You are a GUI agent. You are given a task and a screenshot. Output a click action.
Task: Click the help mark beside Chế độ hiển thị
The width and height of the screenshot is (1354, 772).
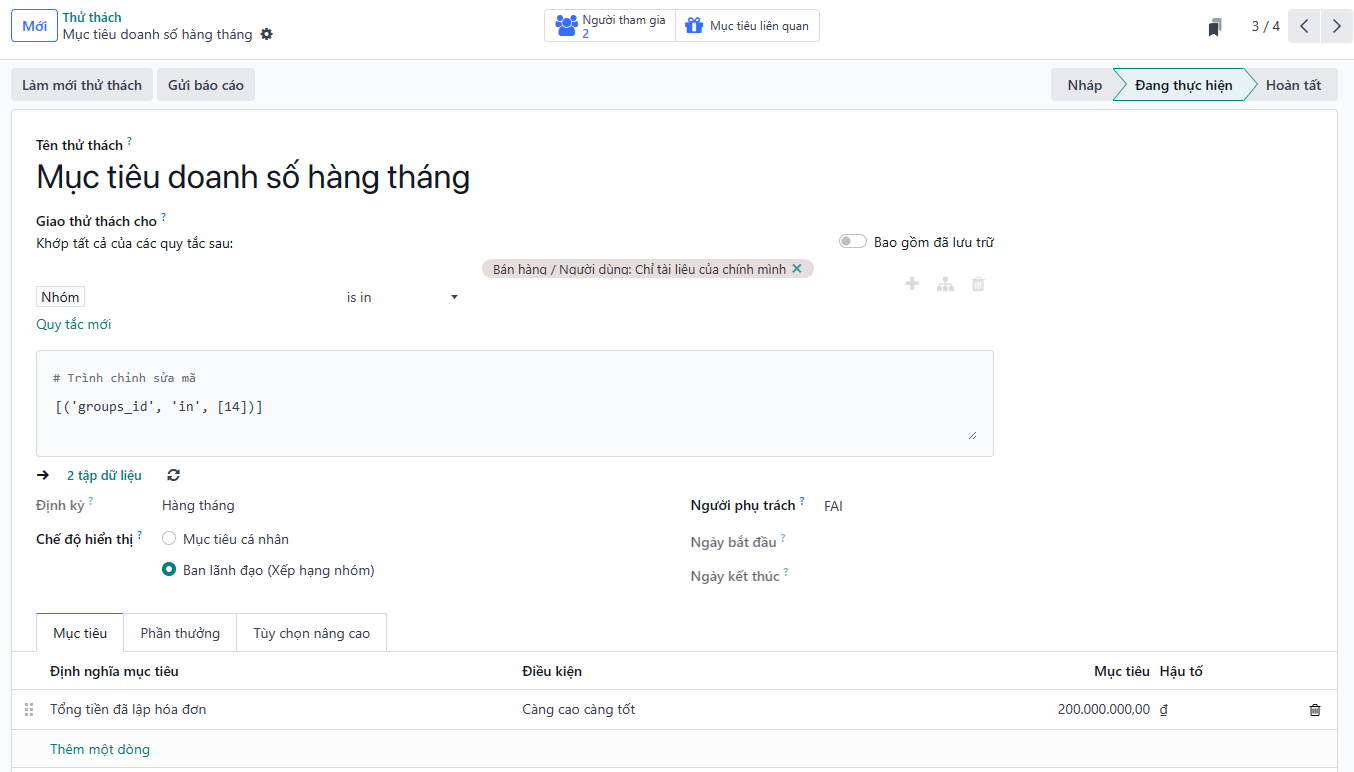tap(139, 535)
